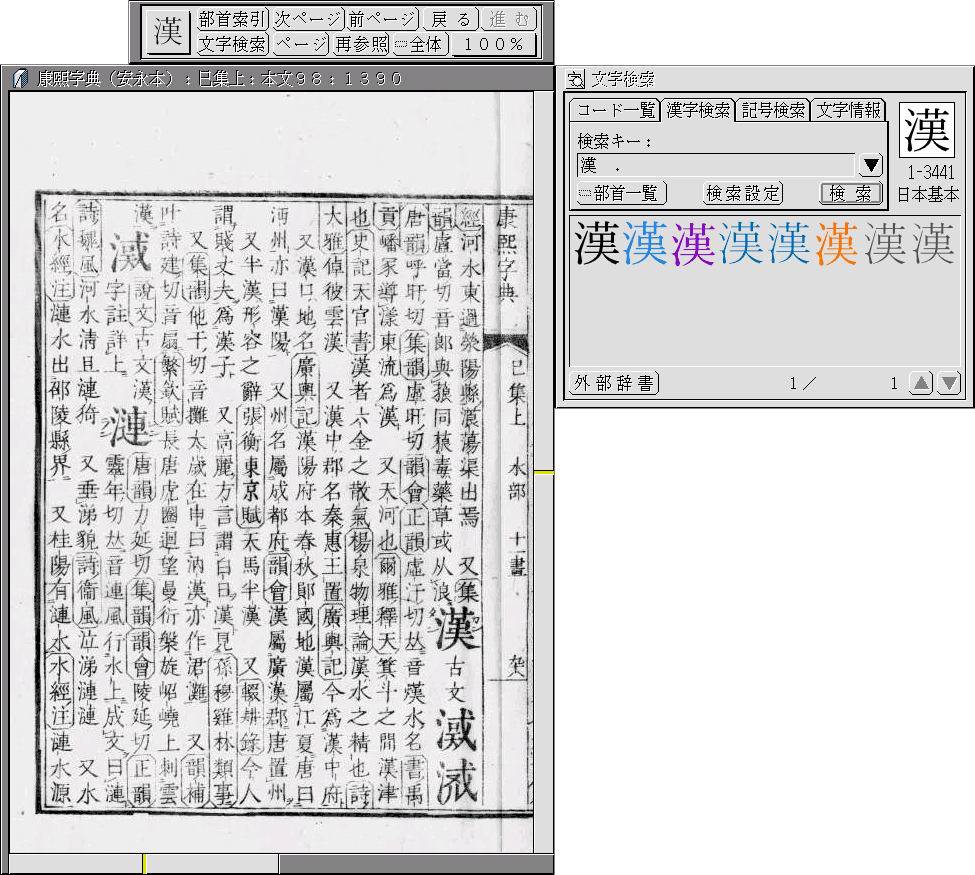Open the 文字情報 tab
This screenshot has height=875, width=975.
(848, 110)
